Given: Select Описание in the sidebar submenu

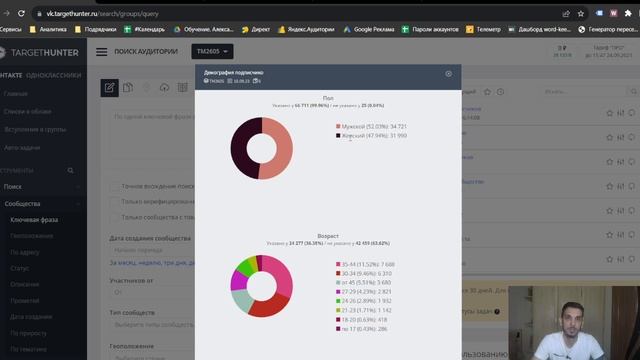Looking at the screenshot, I should coord(24,284).
